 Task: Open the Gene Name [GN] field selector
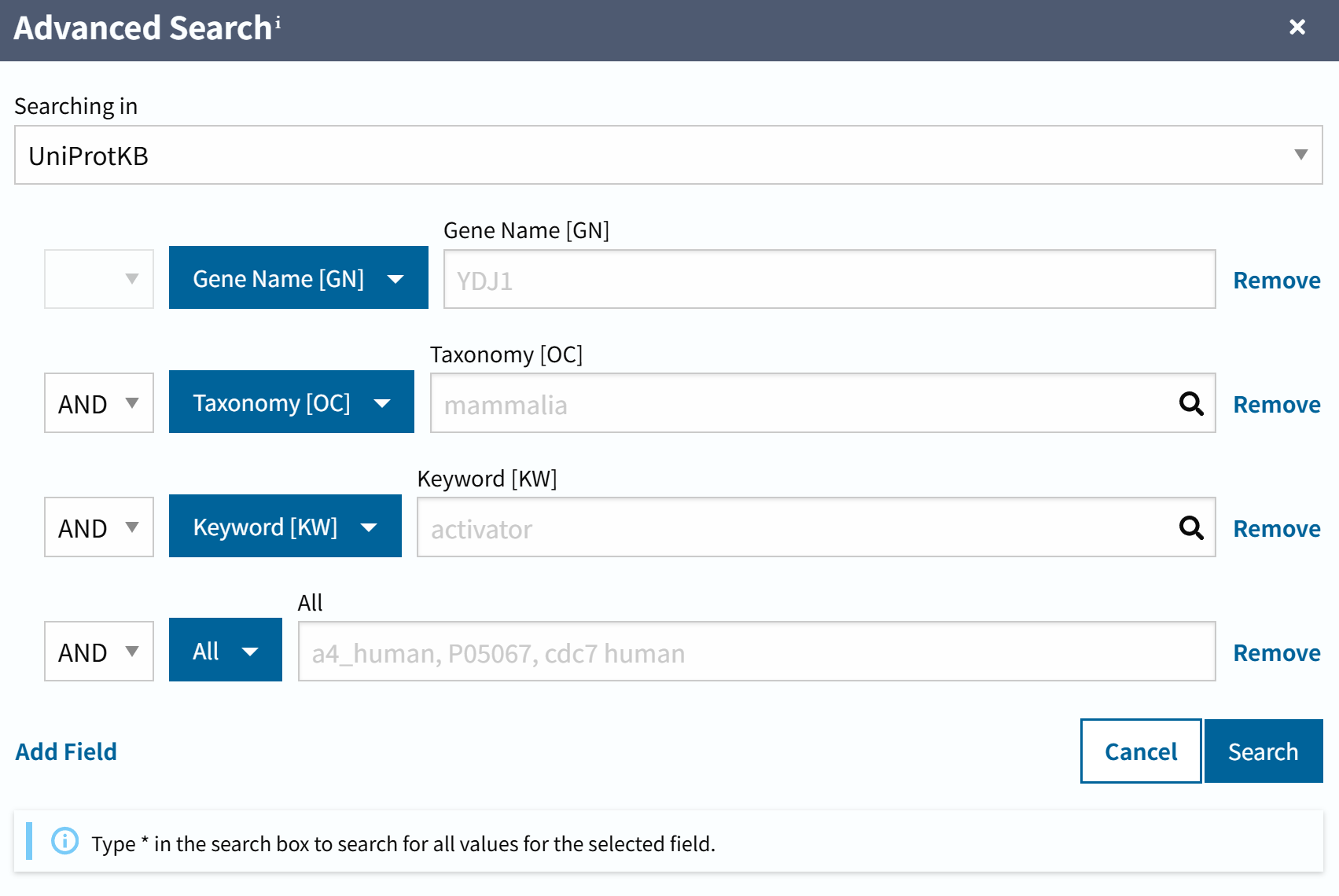(x=299, y=277)
